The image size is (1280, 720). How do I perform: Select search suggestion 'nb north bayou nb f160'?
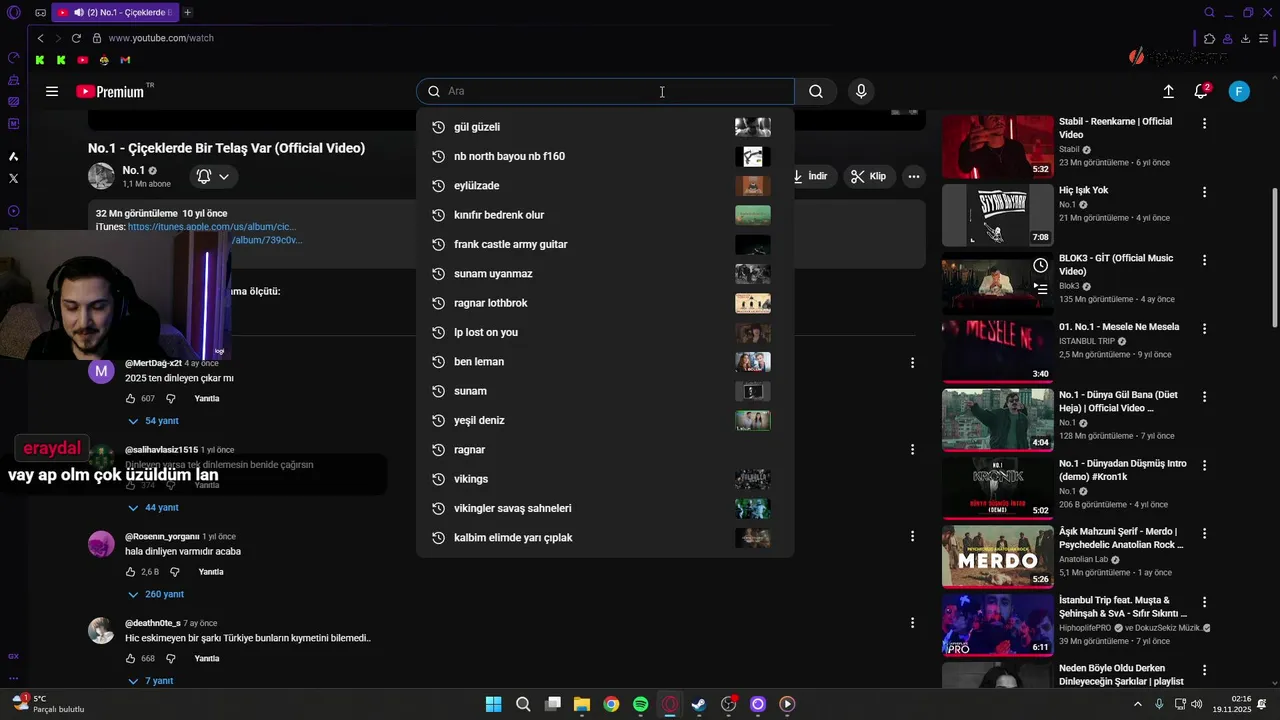[605, 156]
